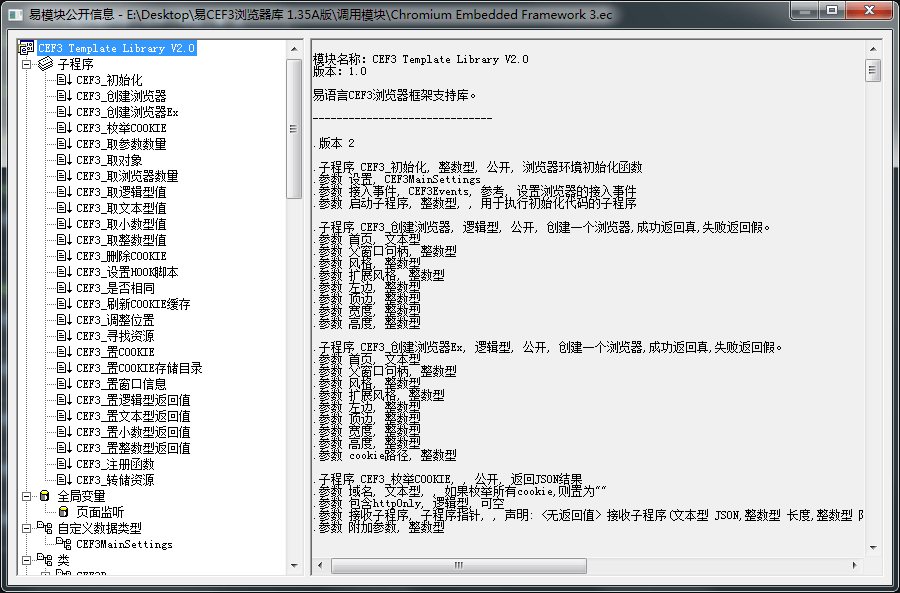Viewport: 900px width, 593px height.
Task: Click the text 易语言CEF3浏览器框架支持库。
Action: coord(394,95)
